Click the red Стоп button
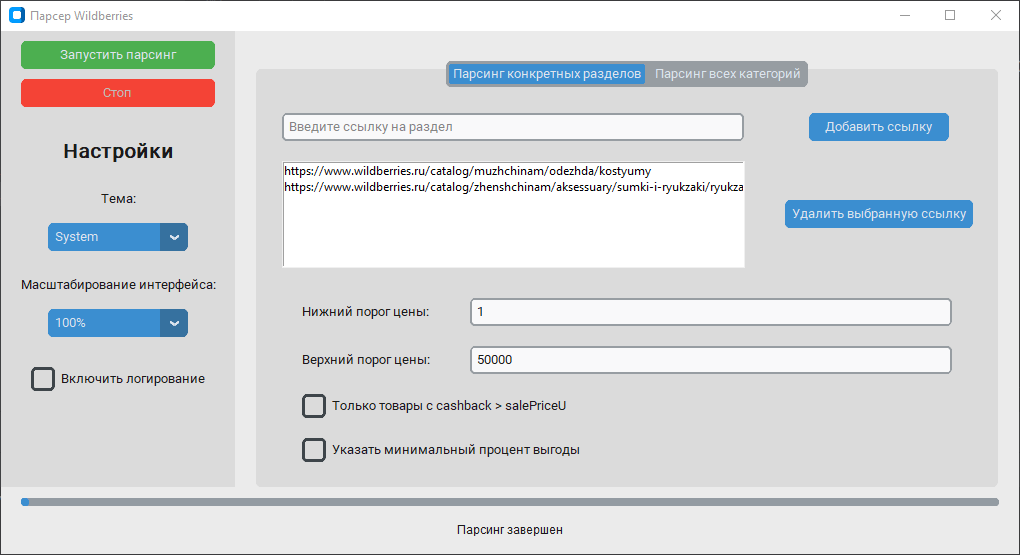The image size is (1020, 555). click(x=117, y=93)
